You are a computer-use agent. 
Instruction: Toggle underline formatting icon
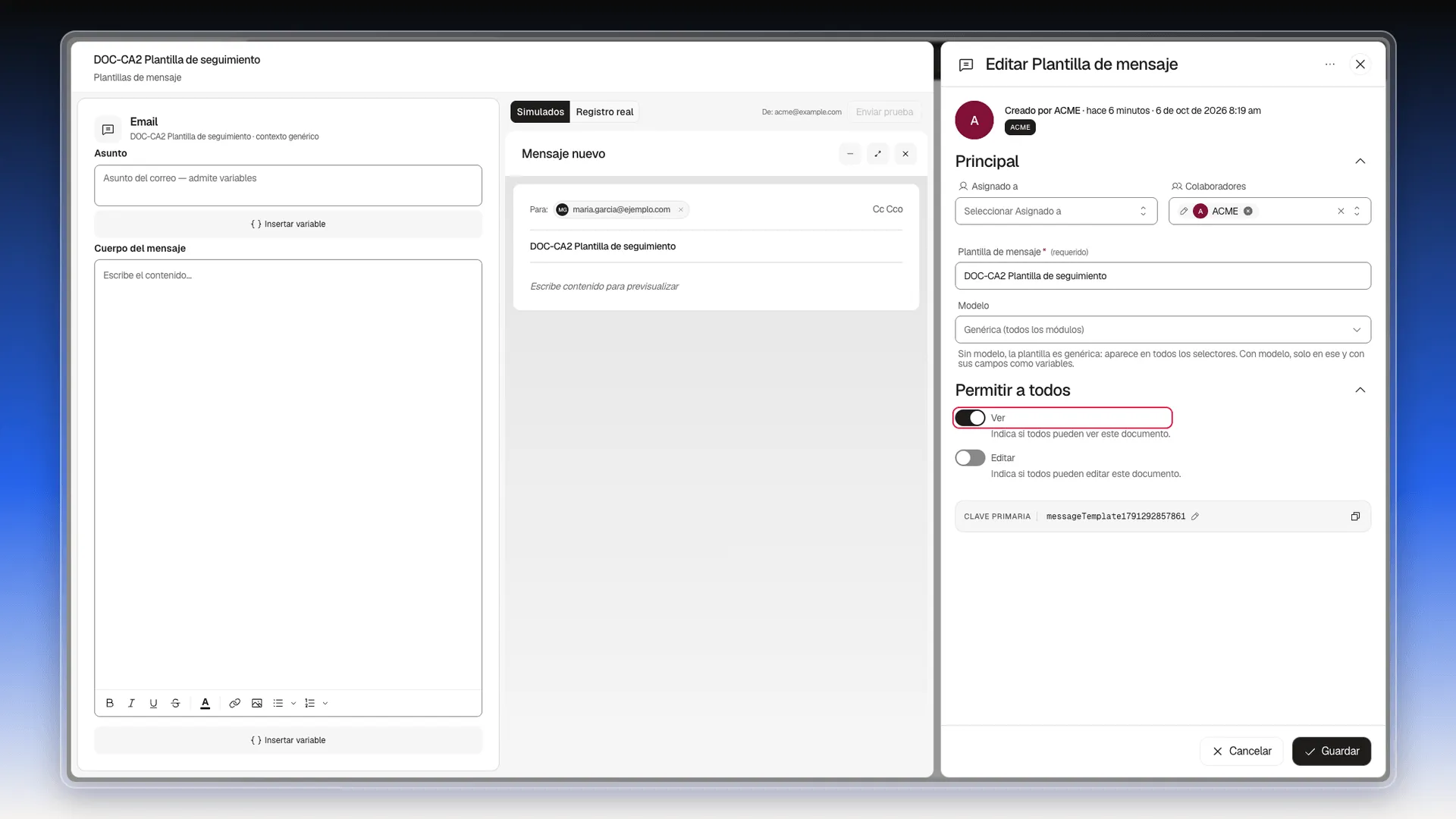click(153, 703)
